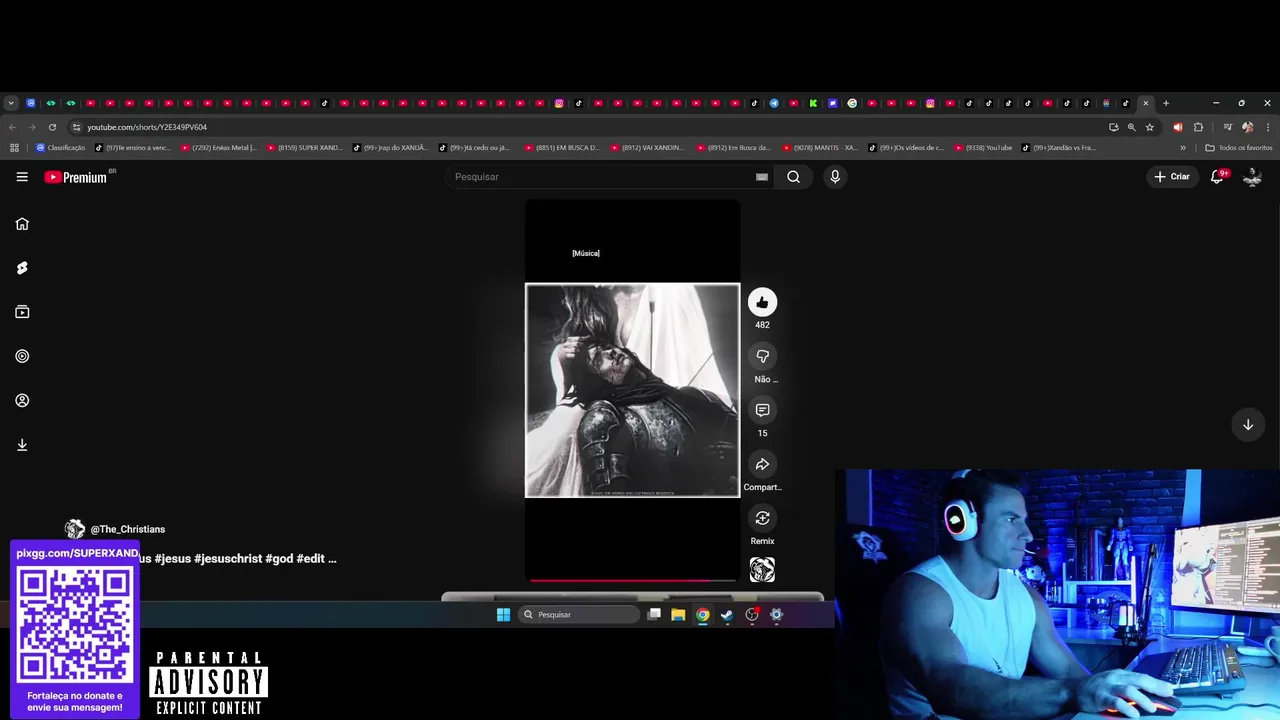Click the URL youtube.com/shorts/Y2E349PV604
The height and width of the screenshot is (720, 1280).
tap(147, 127)
